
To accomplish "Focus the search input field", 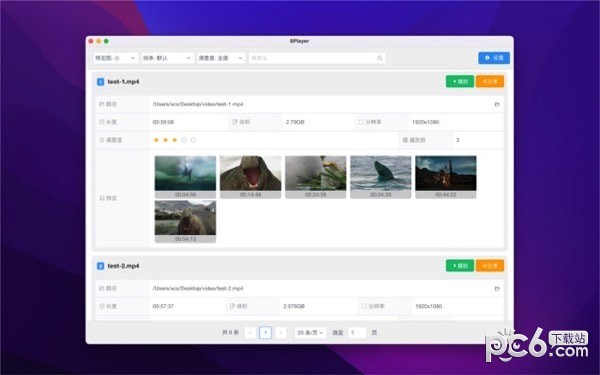I will (x=317, y=58).
